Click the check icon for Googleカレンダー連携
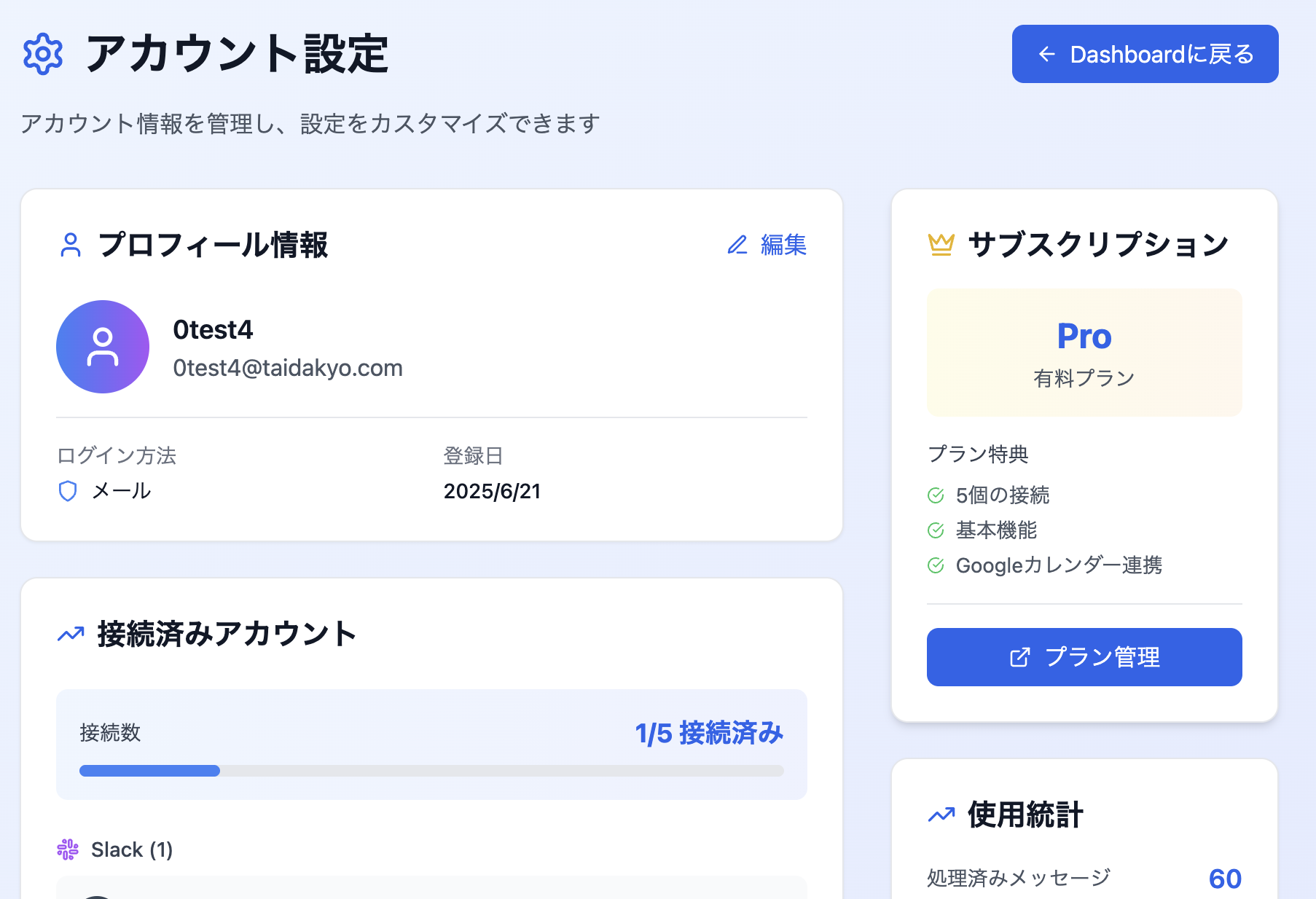1316x899 pixels. pyautogui.click(x=936, y=565)
